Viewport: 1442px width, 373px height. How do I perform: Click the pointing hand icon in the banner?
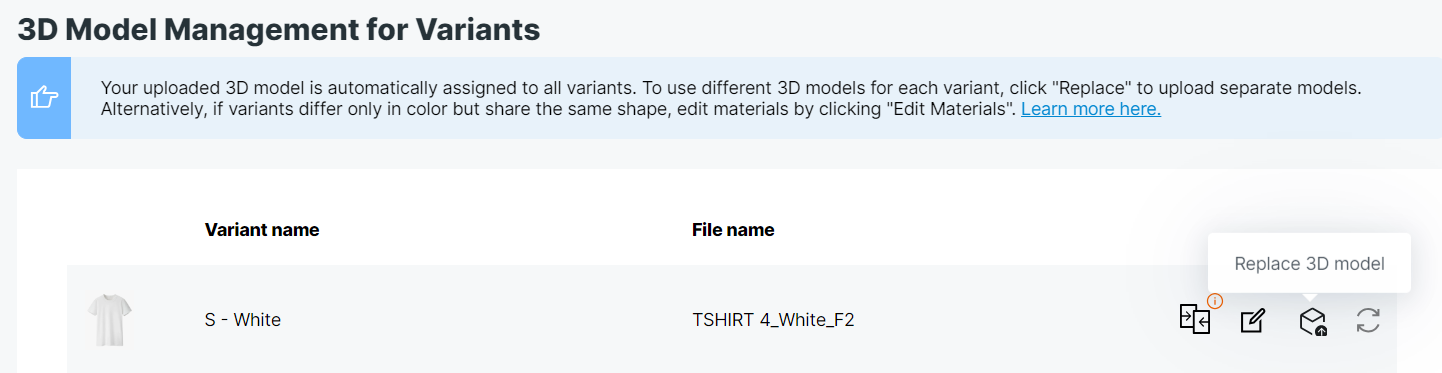coord(44,98)
